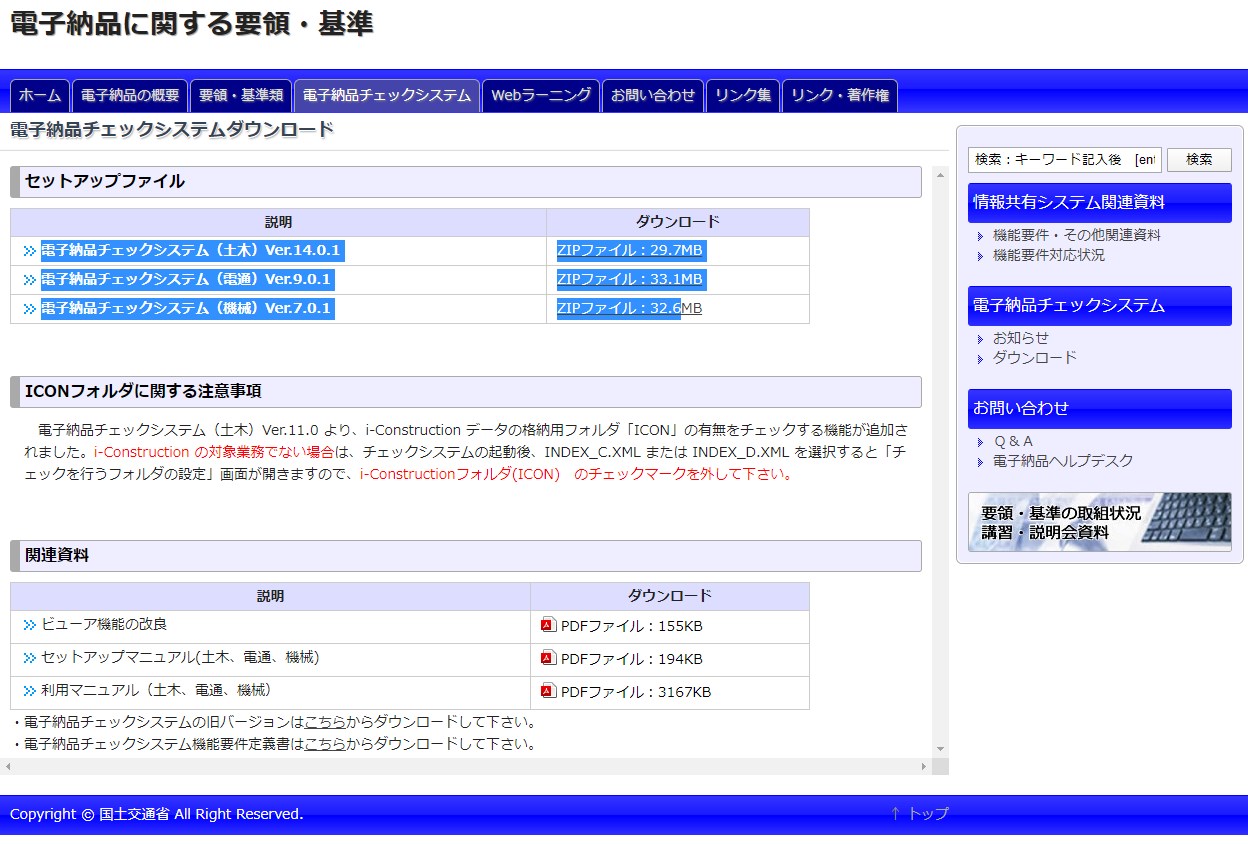Screen dimensions: 1248x844
Task: Open the ホーム tab
Action: [x=40, y=96]
